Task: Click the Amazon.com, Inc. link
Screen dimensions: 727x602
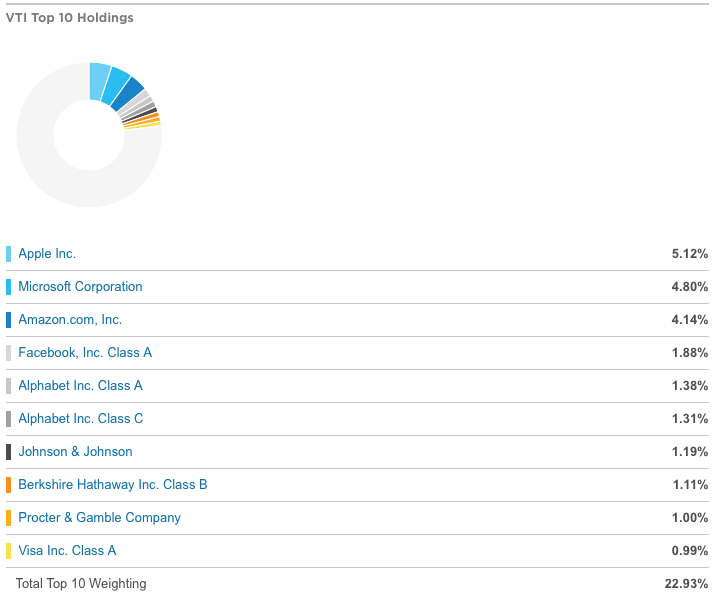Action: point(70,320)
